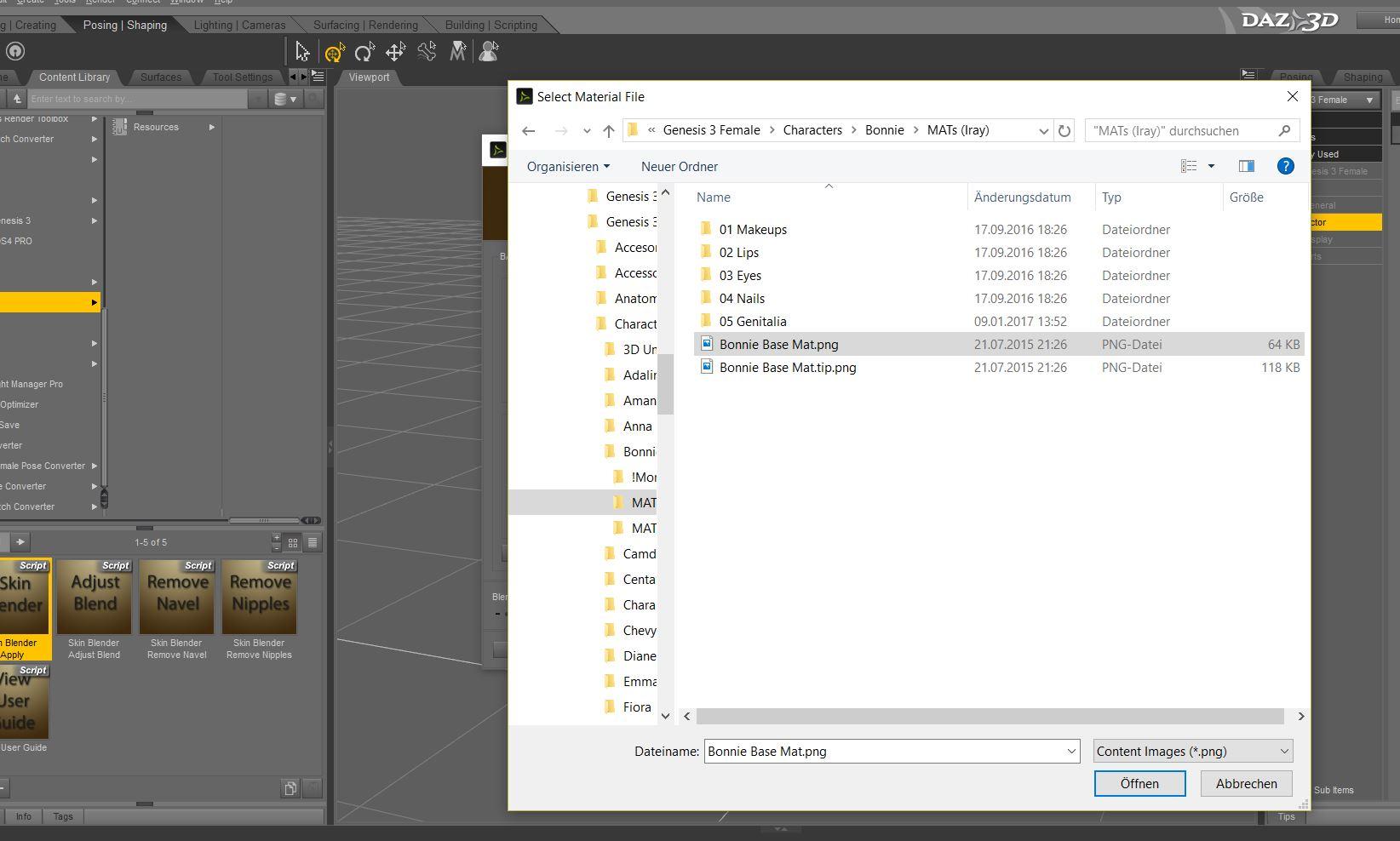Select the bone-shaped tool icon
Screen dimensions: 1400x841
pos(427,52)
